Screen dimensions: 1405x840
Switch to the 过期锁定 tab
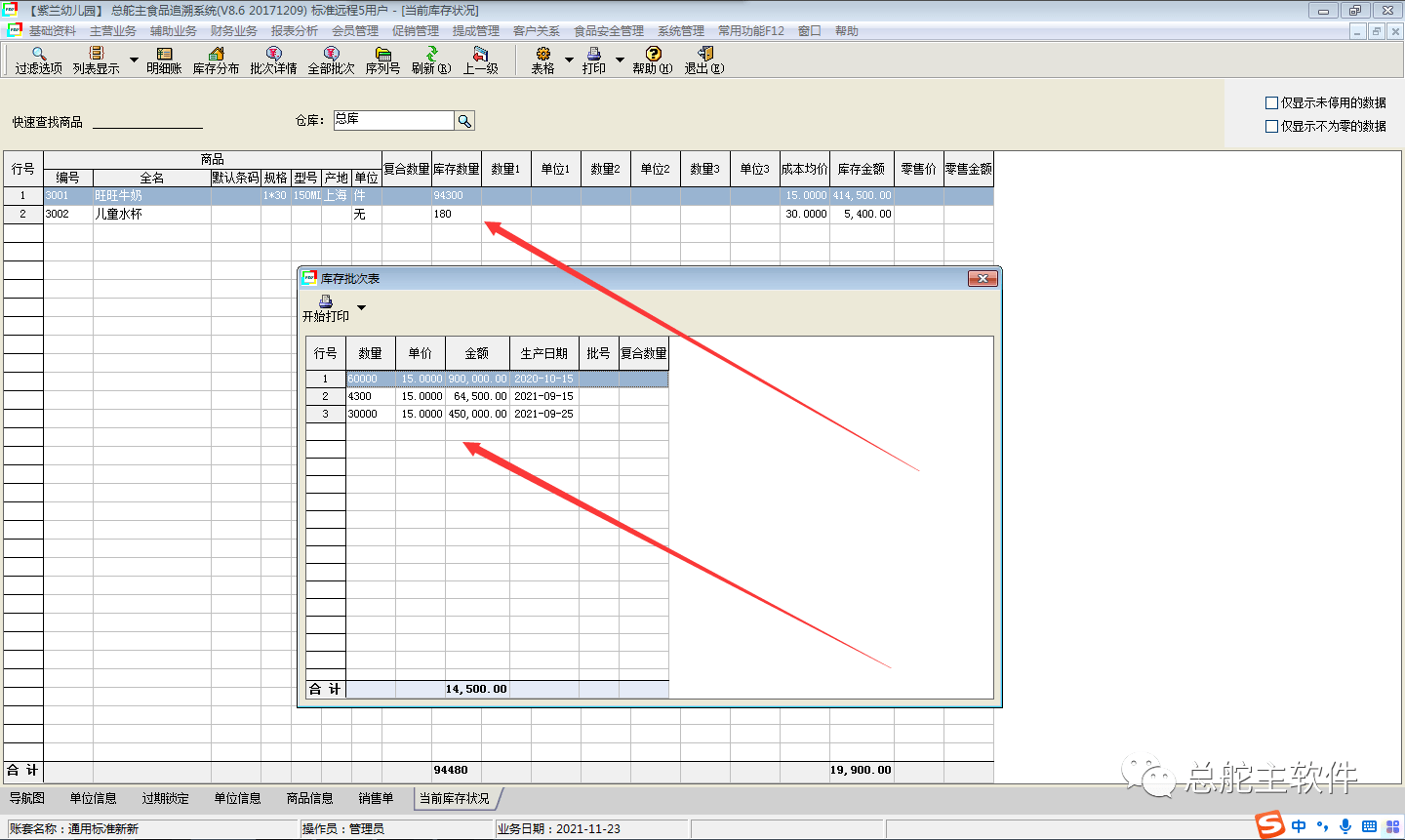(166, 798)
